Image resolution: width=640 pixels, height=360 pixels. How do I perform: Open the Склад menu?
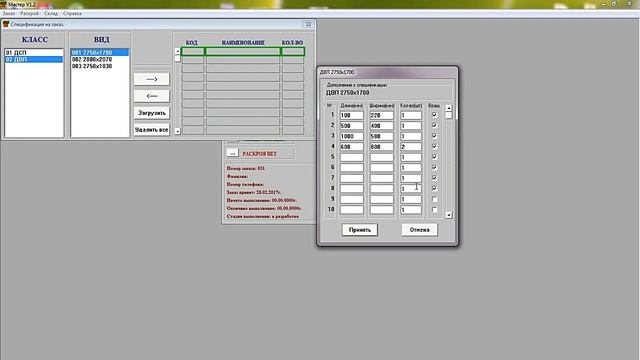(x=51, y=13)
